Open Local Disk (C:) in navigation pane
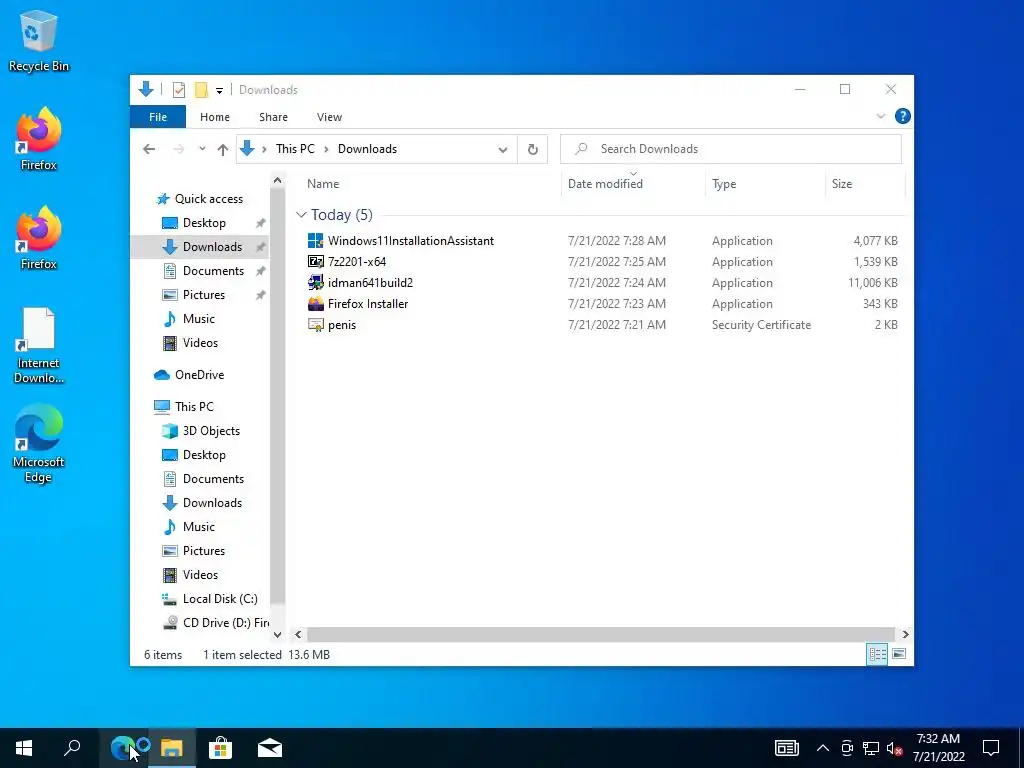Image resolution: width=1024 pixels, height=768 pixels. coord(220,599)
